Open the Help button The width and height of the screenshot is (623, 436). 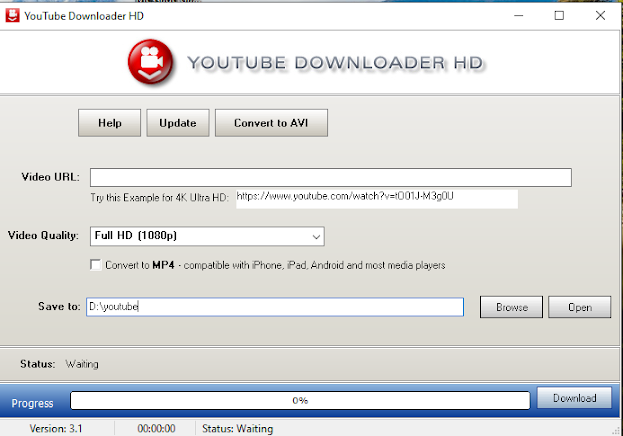109,123
